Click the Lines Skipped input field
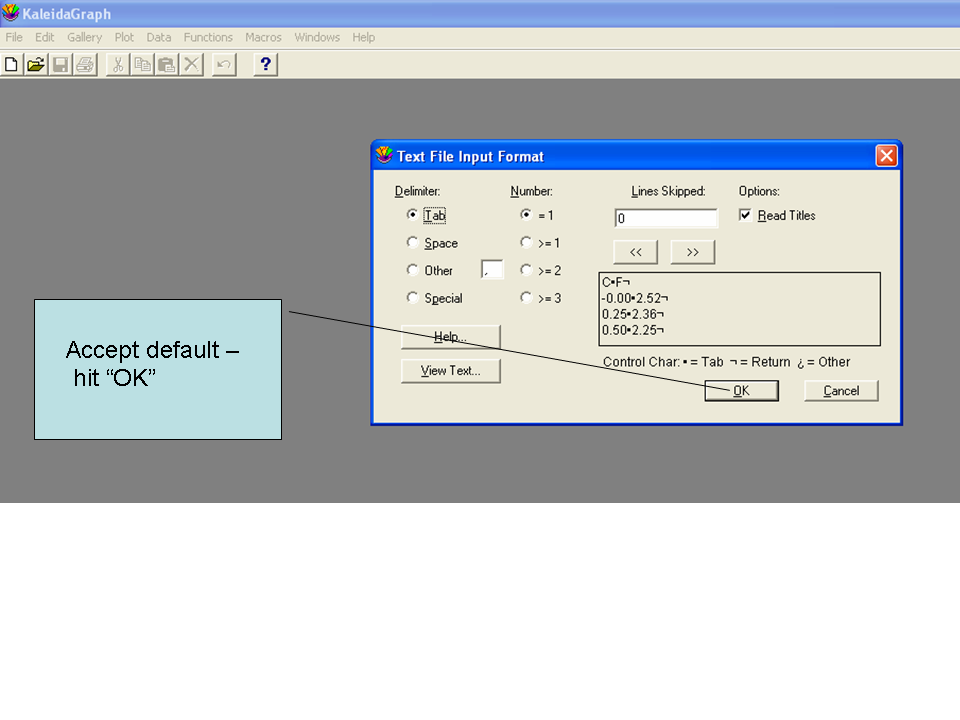Image resolution: width=960 pixels, height=720 pixels. (666, 218)
